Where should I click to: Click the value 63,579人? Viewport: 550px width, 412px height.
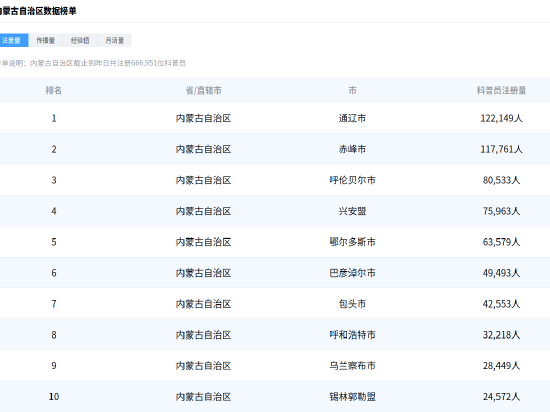point(501,242)
